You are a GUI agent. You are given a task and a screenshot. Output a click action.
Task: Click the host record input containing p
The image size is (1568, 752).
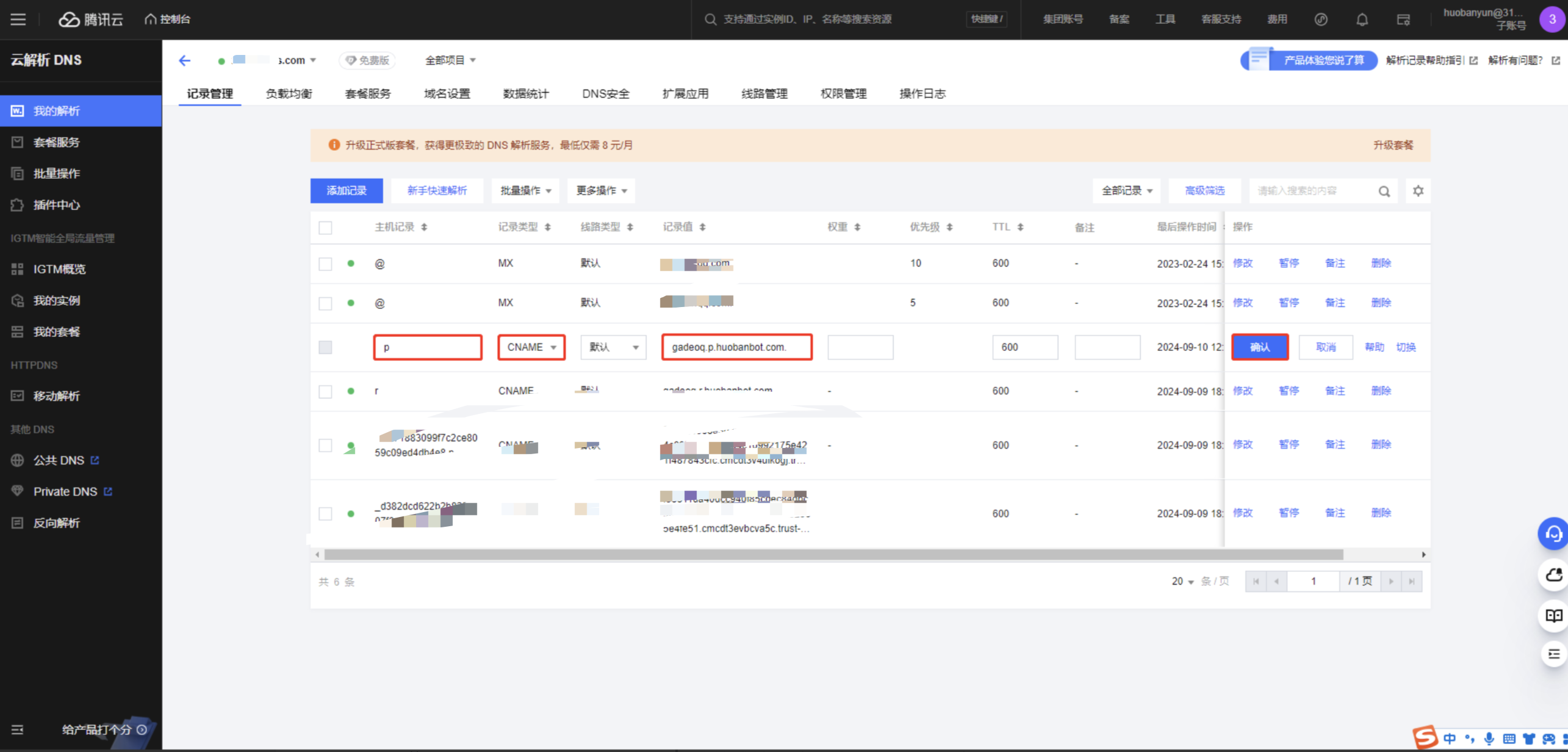click(x=428, y=347)
